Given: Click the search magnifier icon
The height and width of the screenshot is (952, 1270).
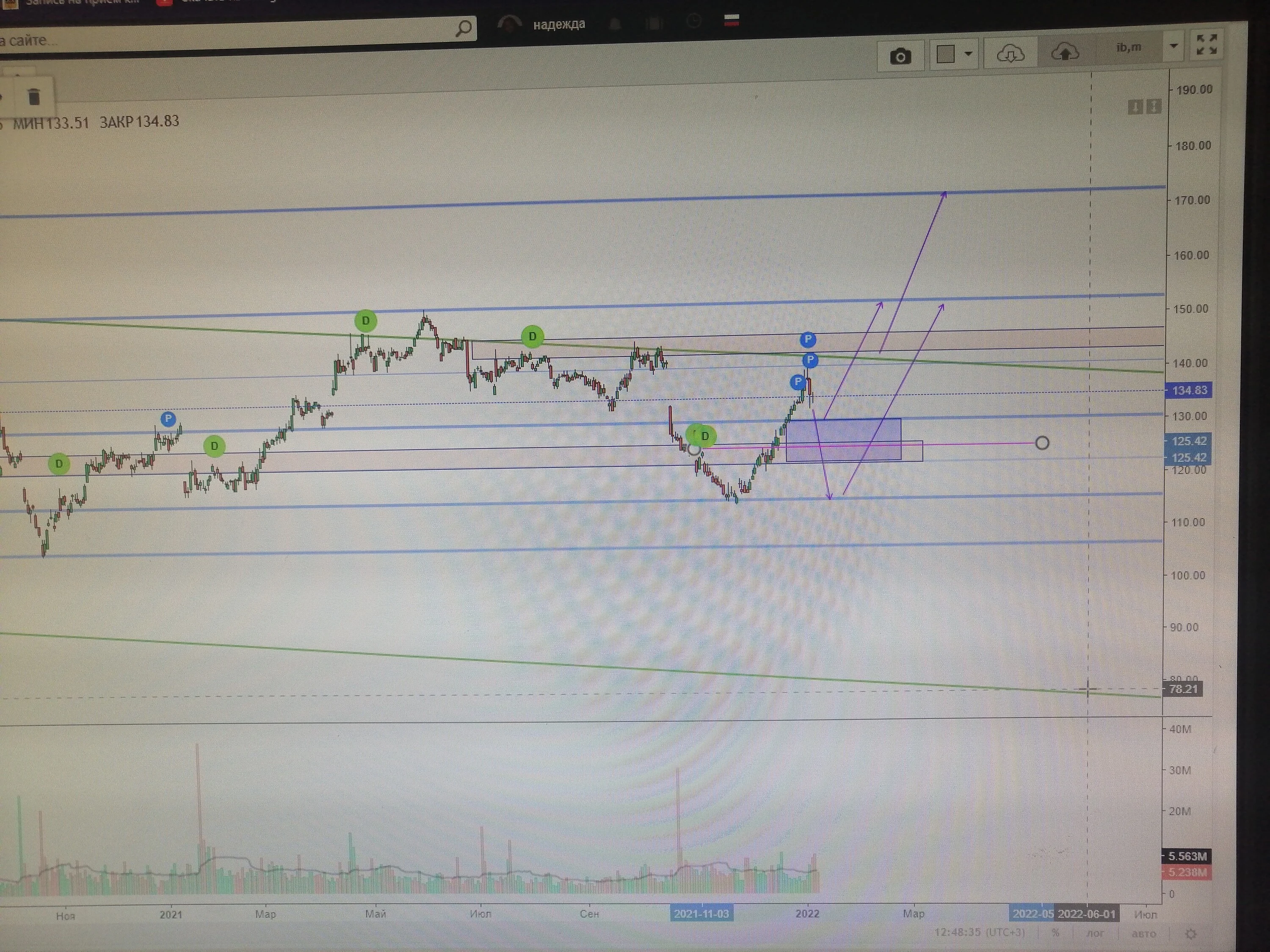Looking at the screenshot, I should click(x=463, y=28).
